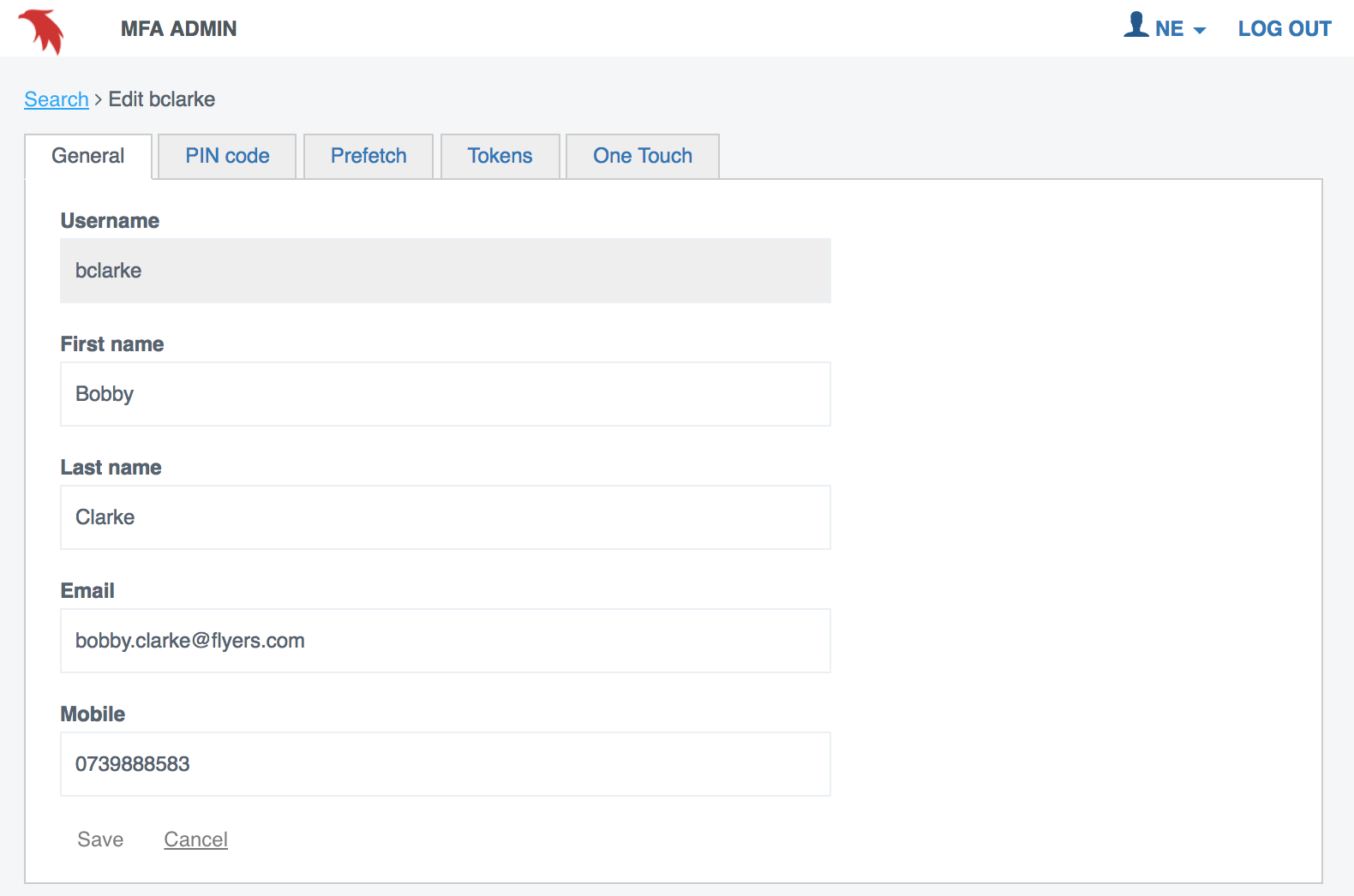The height and width of the screenshot is (896, 1354).
Task: Open the Prefetch tab
Action: pyautogui.click(x=368, y=156)
